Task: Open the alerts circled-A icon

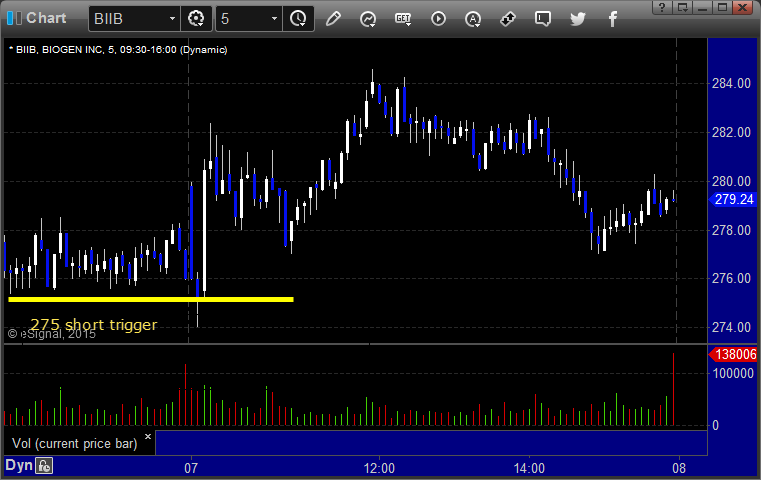Action: (x=473, y=19)
